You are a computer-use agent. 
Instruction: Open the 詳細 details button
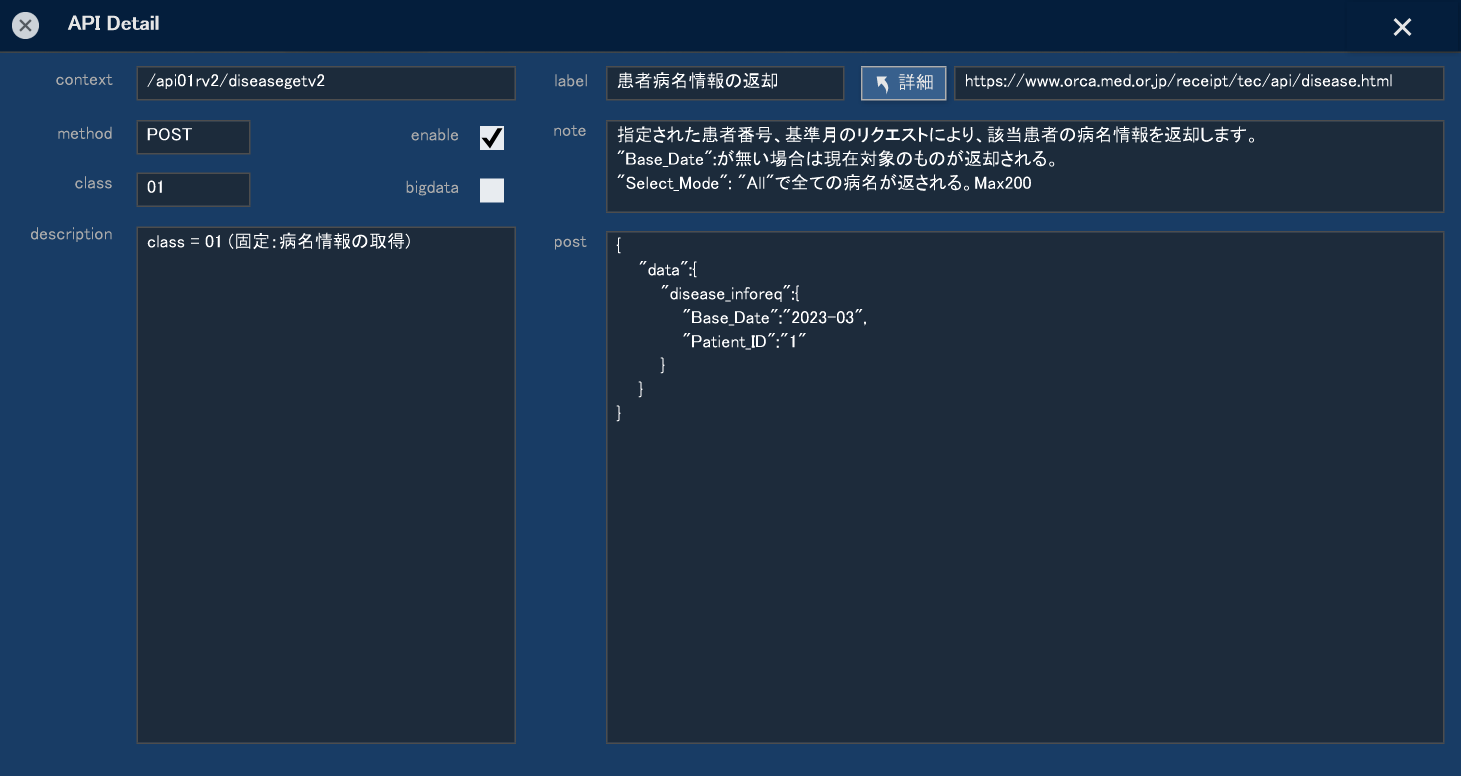point(903,83)
